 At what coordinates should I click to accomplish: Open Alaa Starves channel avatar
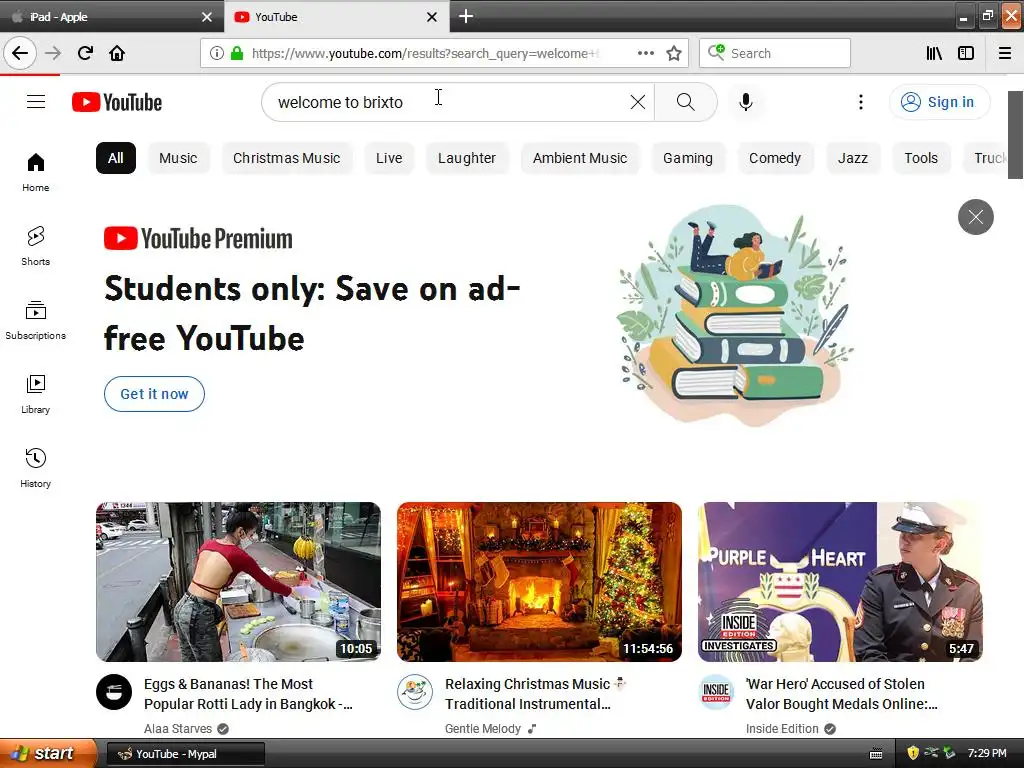[x=114, y=692]
